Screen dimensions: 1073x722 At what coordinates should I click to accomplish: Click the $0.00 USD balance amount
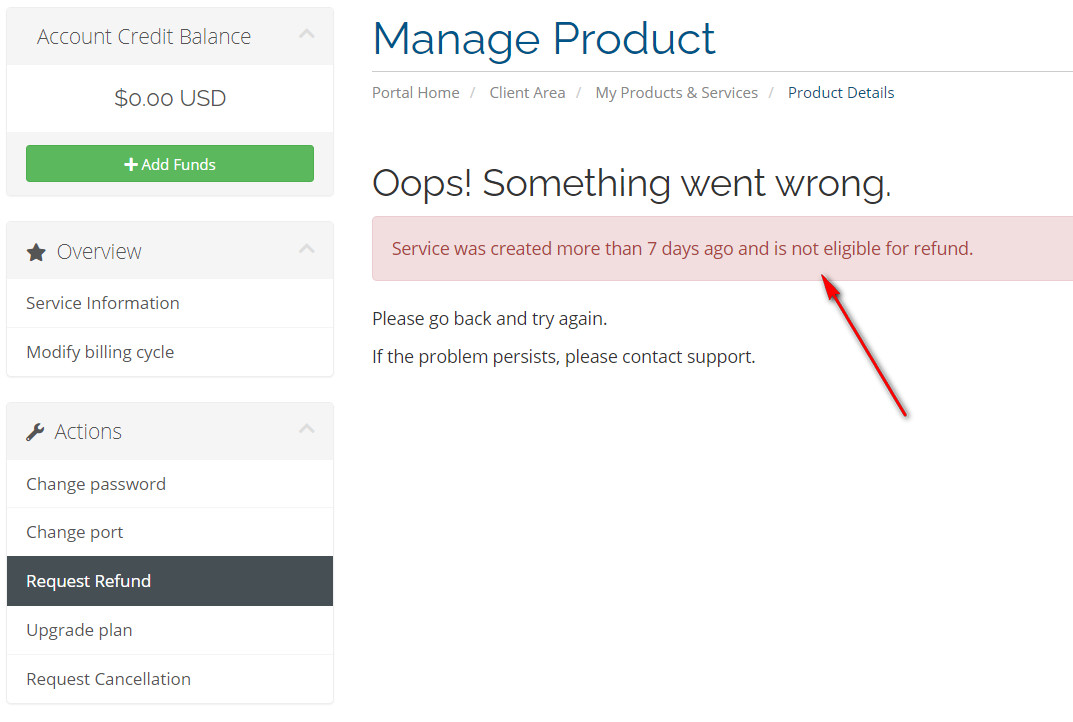pyautogui.click(x=170, y=99)
